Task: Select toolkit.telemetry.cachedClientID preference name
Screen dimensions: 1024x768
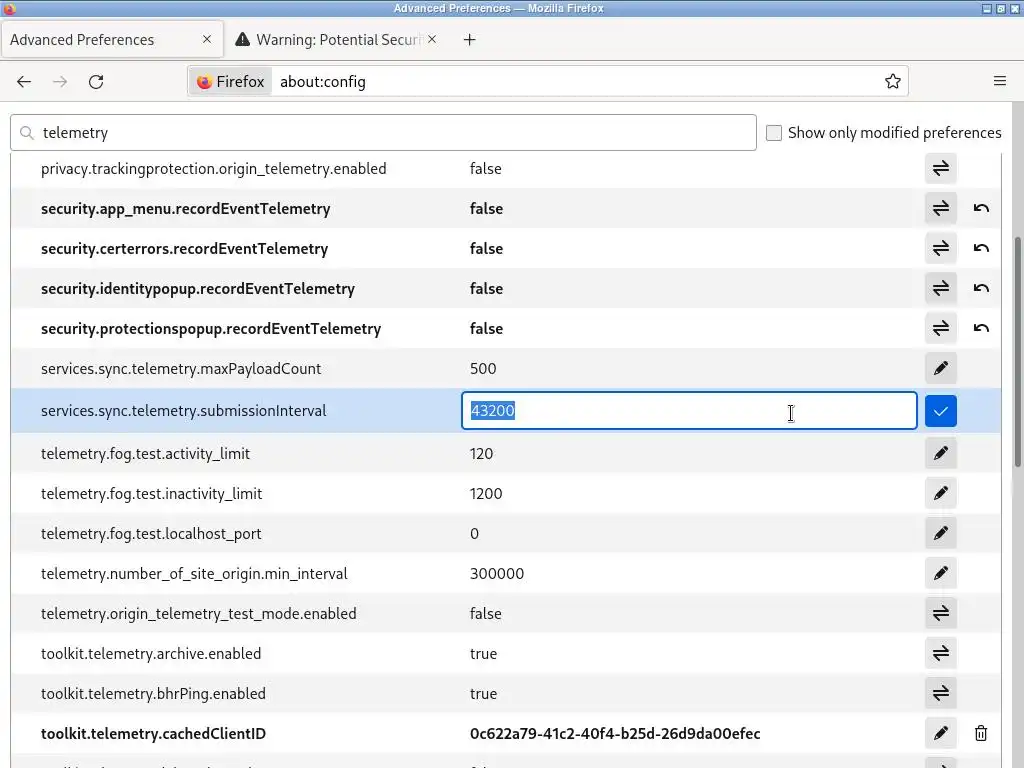Action: 153,733
